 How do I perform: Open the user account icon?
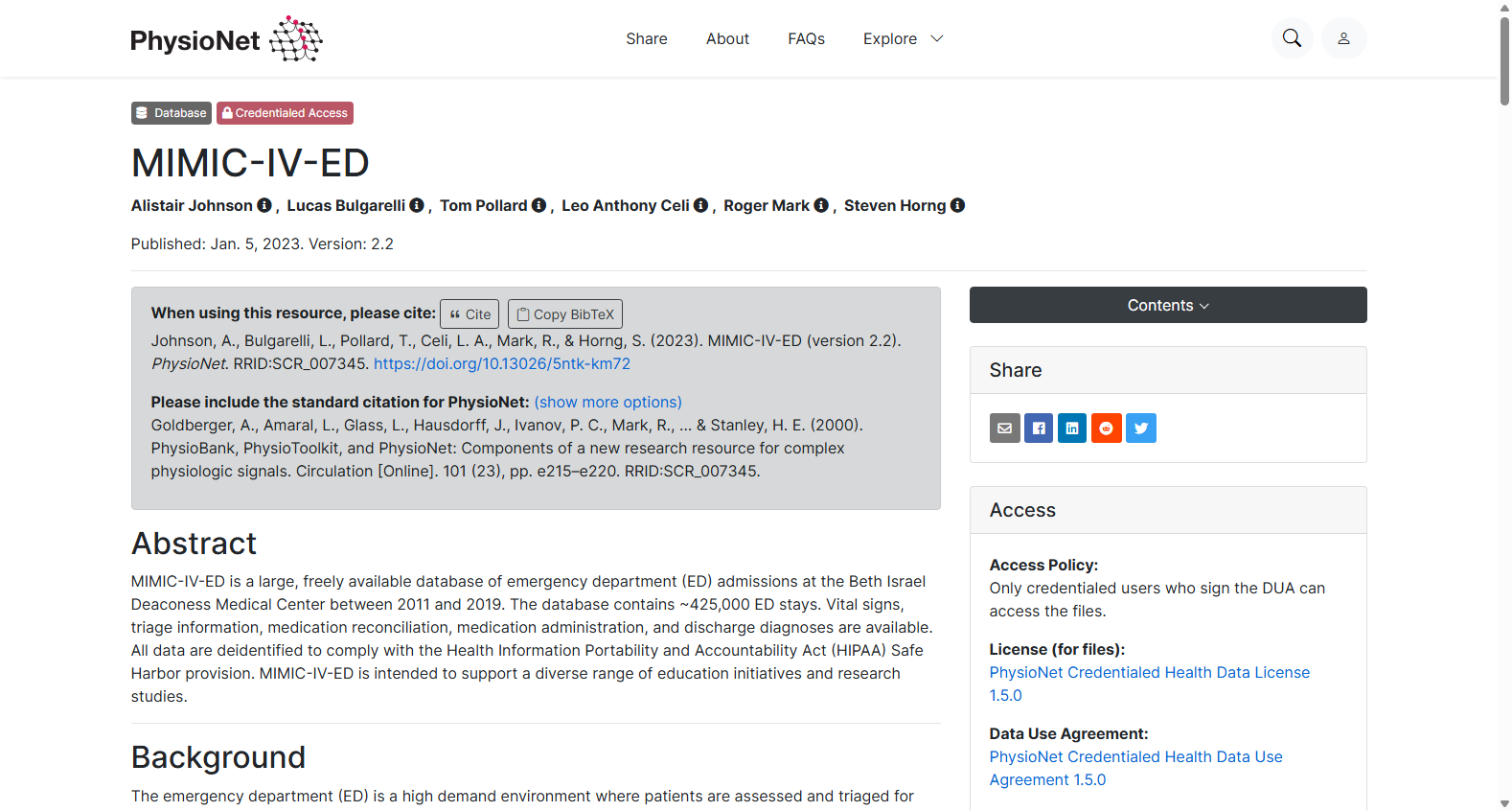pos(1343,38)
